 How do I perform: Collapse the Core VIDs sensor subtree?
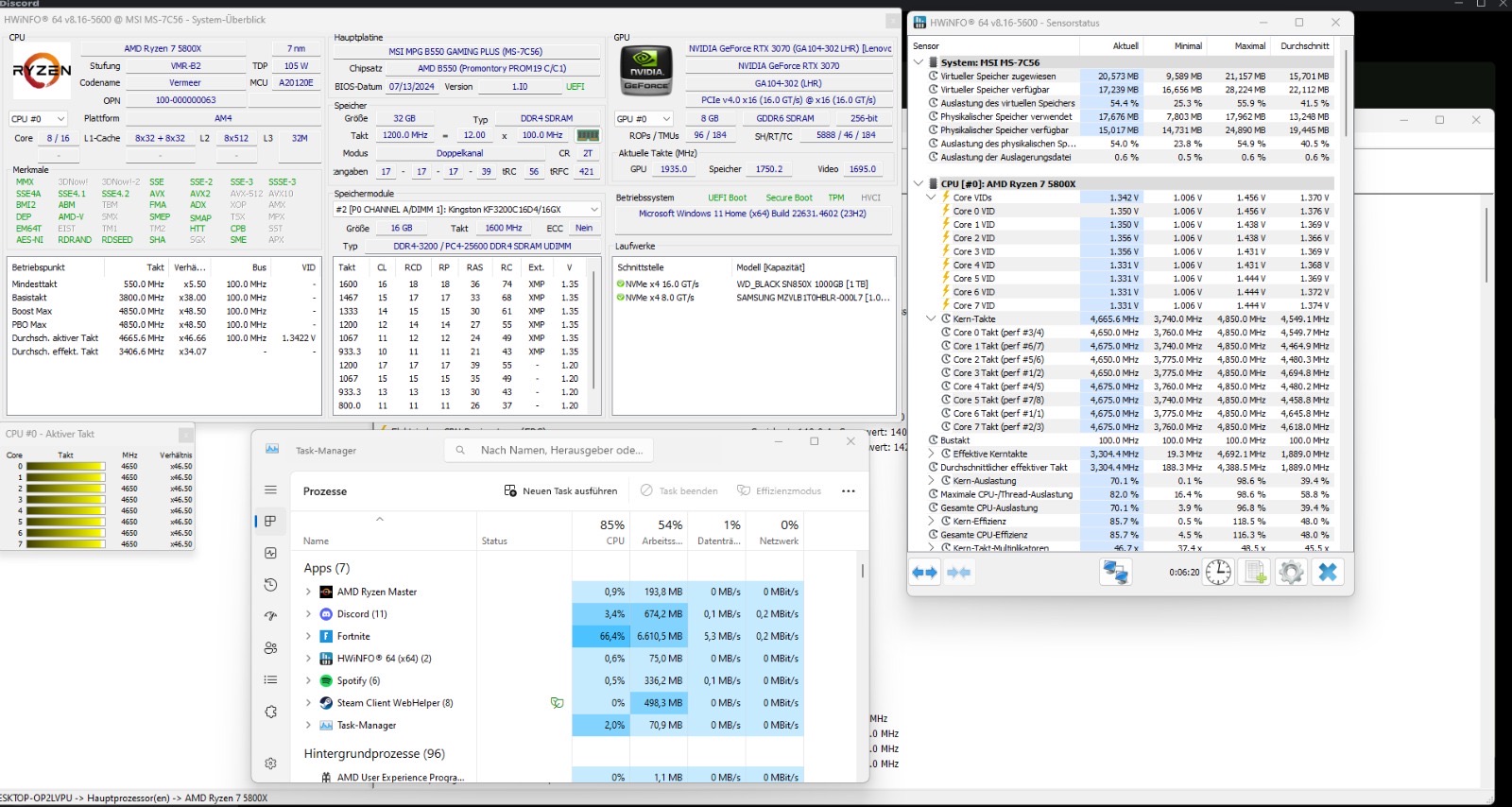(x=932, y=197)
